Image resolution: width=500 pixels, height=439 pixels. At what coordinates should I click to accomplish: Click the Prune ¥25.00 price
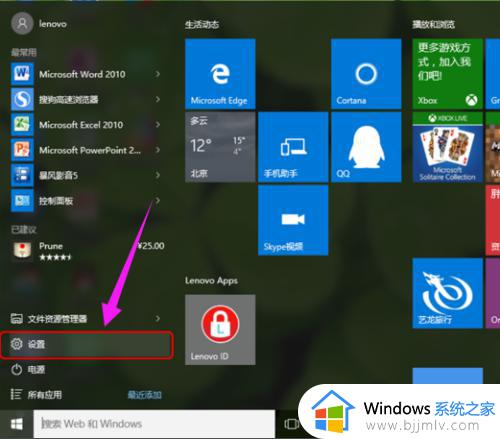tap(151, 246)
